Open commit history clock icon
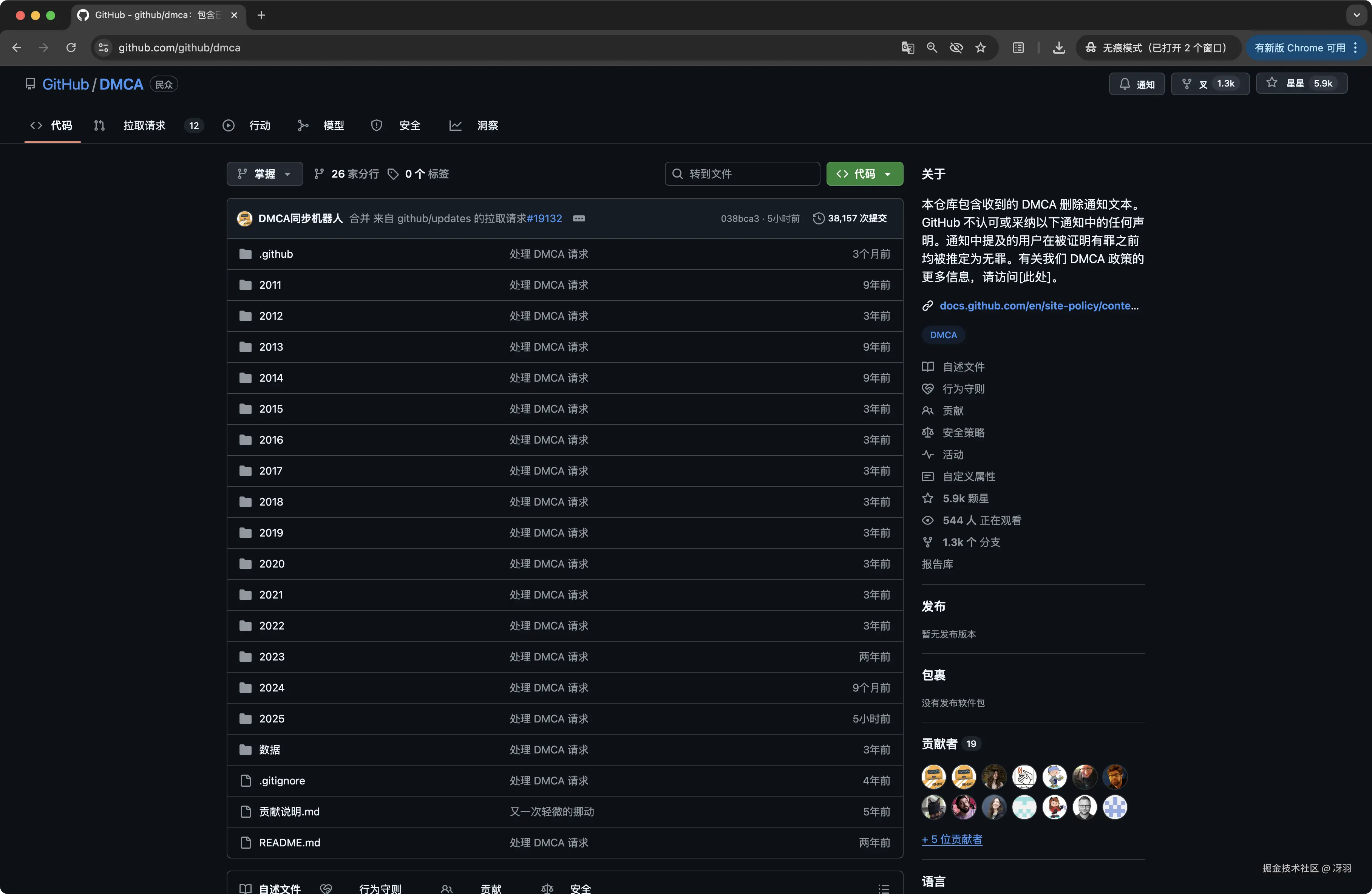Image resolution: width=1372 pixels, height=894 pixels. pos(818,219)
